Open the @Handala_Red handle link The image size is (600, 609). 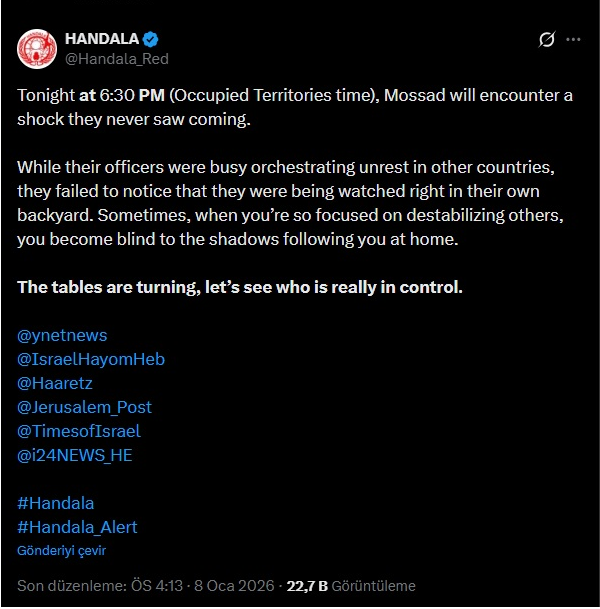(116, 58)
